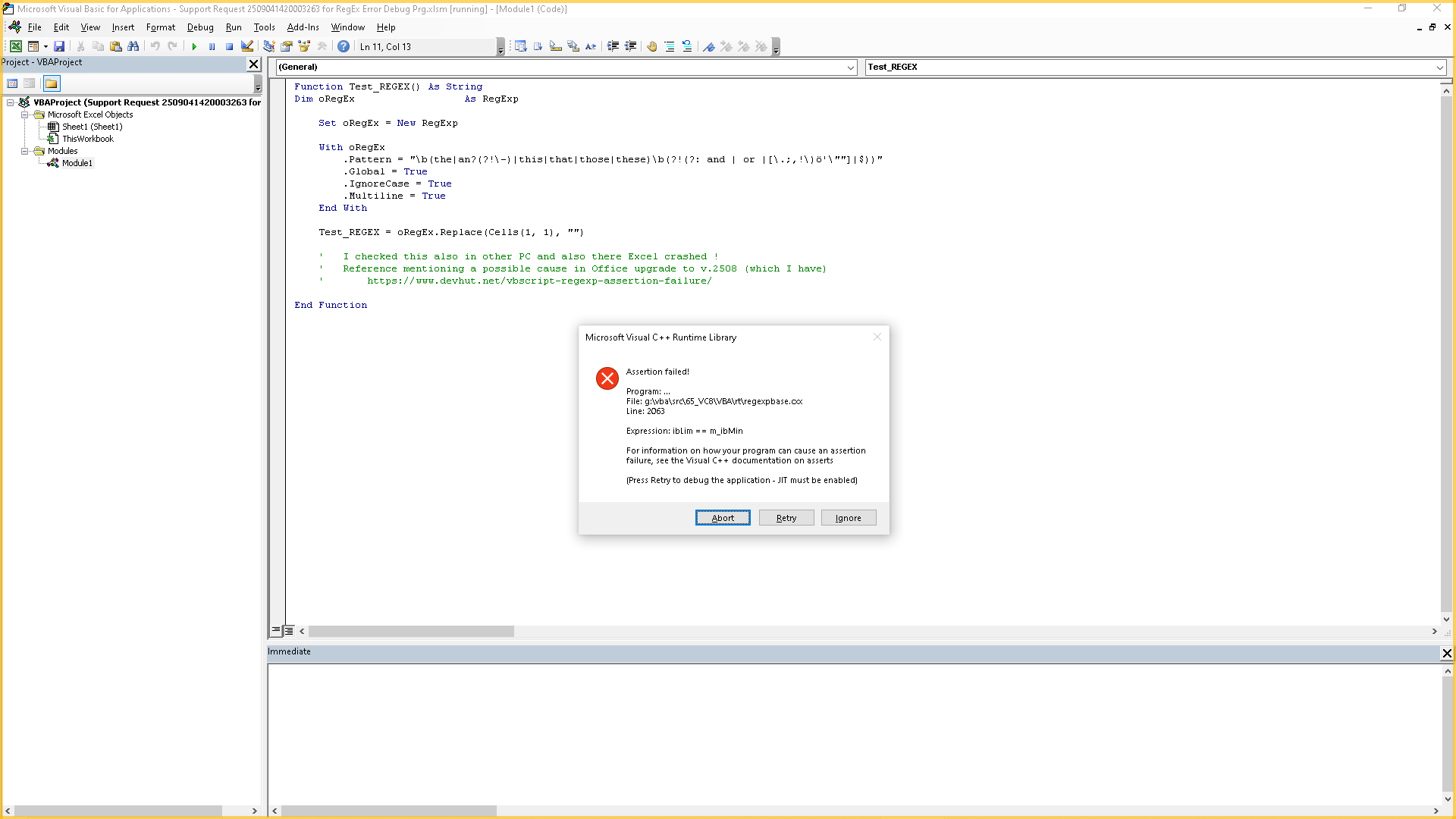This screenshot has height=819, width=1456.
Task: Collapse the Modules folder node
Action: (25, 151)
